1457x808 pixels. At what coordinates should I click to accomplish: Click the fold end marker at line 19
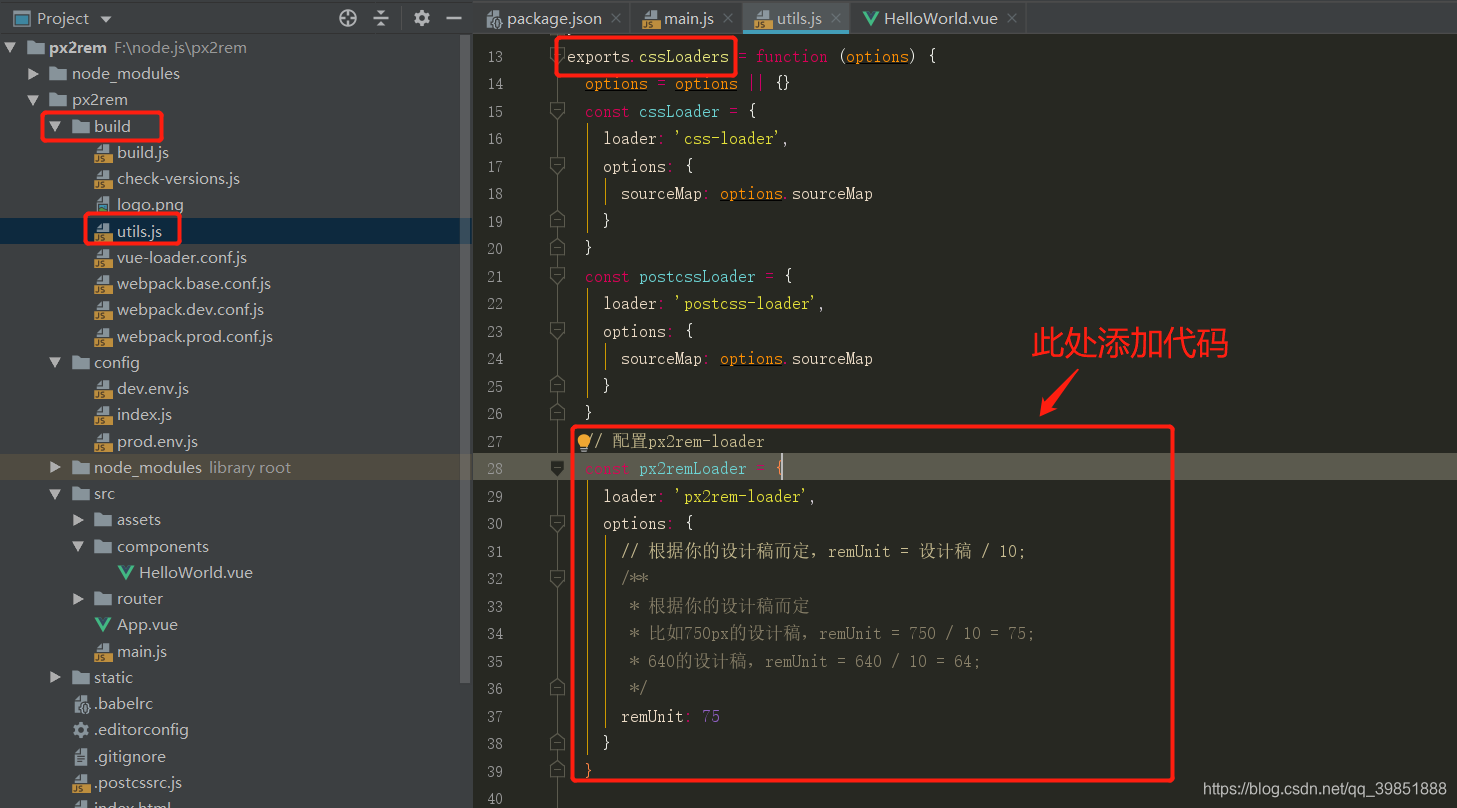pos(558,220)
